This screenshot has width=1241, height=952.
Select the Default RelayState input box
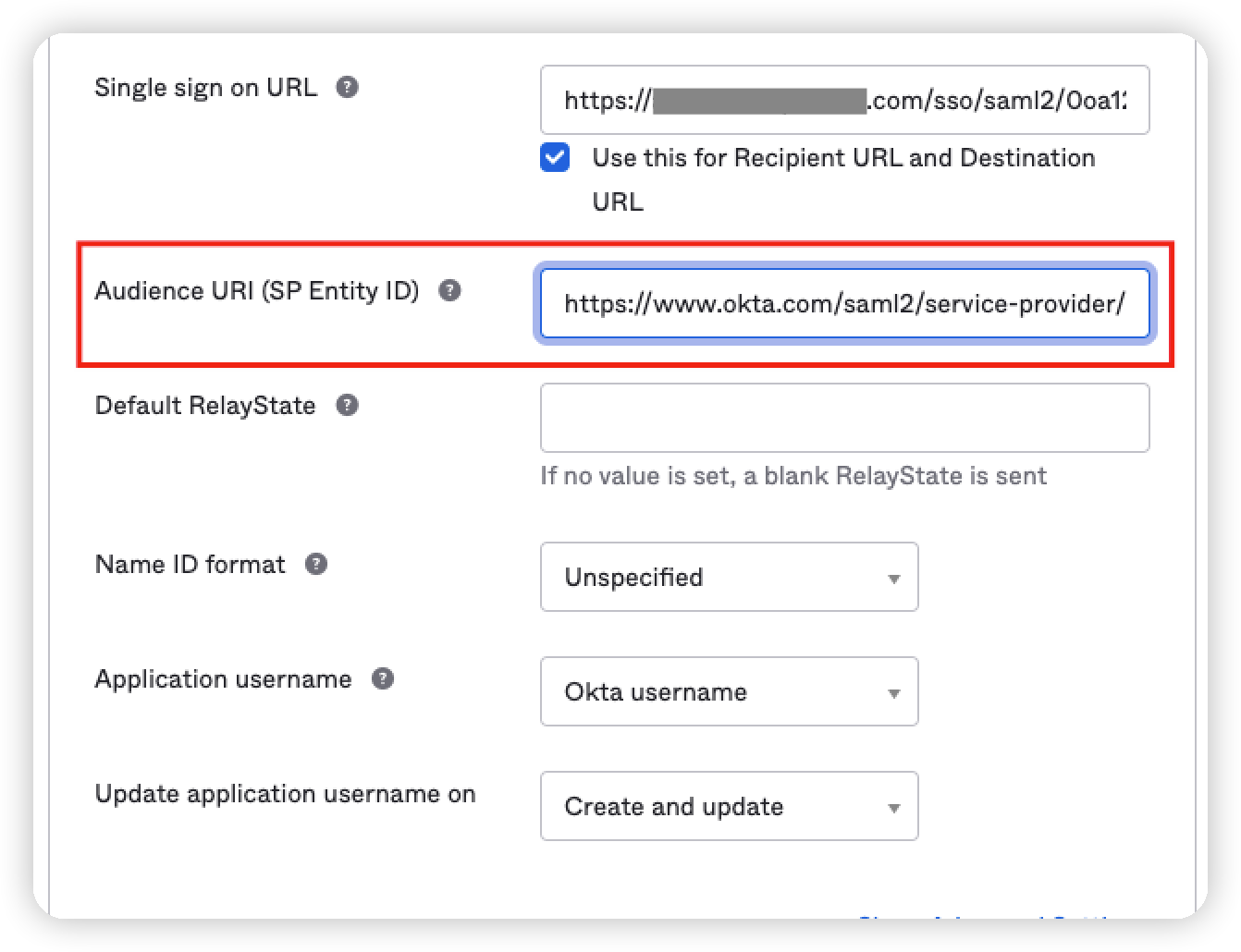click(844, 418)
